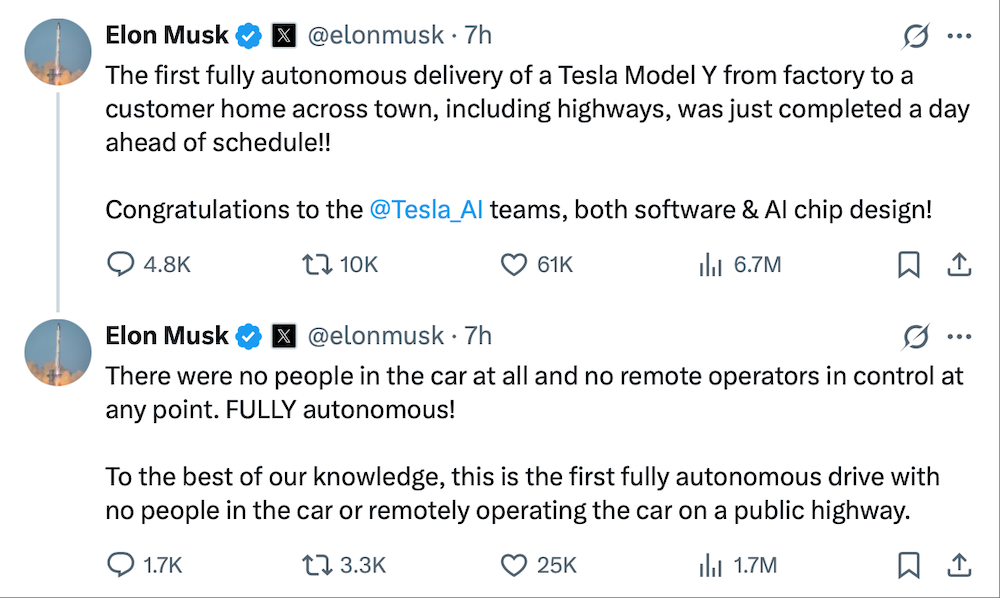Viewport: 1000px width, 598px height.
Task: Open the Grok icon on second tweet
Action: (914, 337)
